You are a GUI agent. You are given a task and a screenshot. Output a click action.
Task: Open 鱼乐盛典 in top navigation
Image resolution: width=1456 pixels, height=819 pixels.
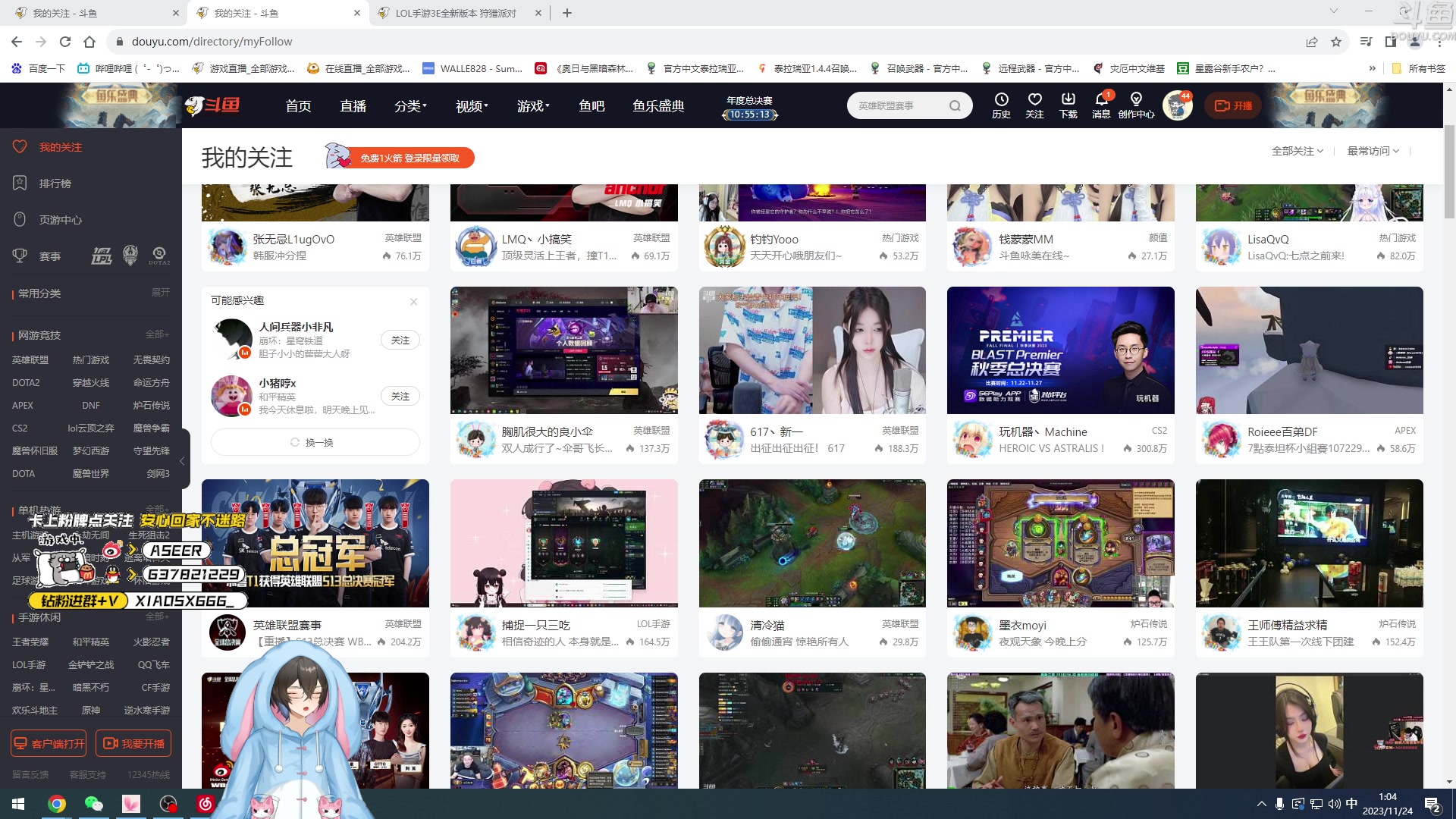(x=658, y=106)
